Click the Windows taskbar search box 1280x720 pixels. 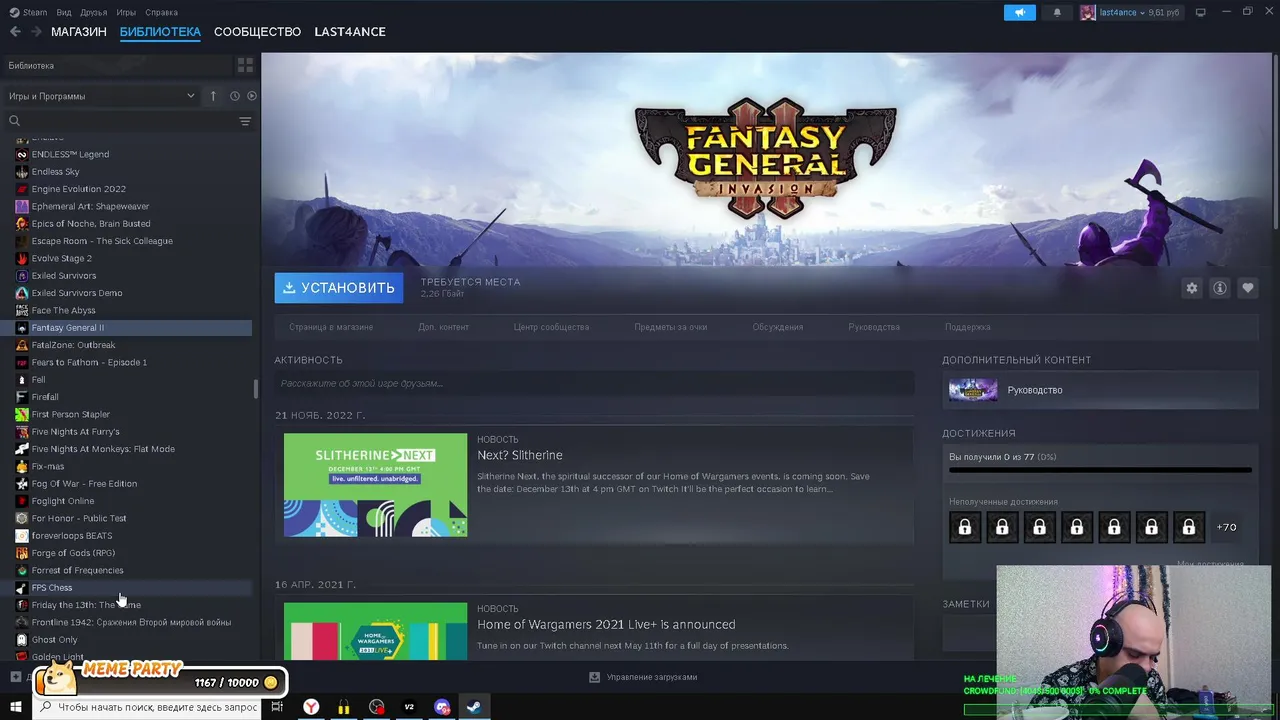tap(148, 707)
